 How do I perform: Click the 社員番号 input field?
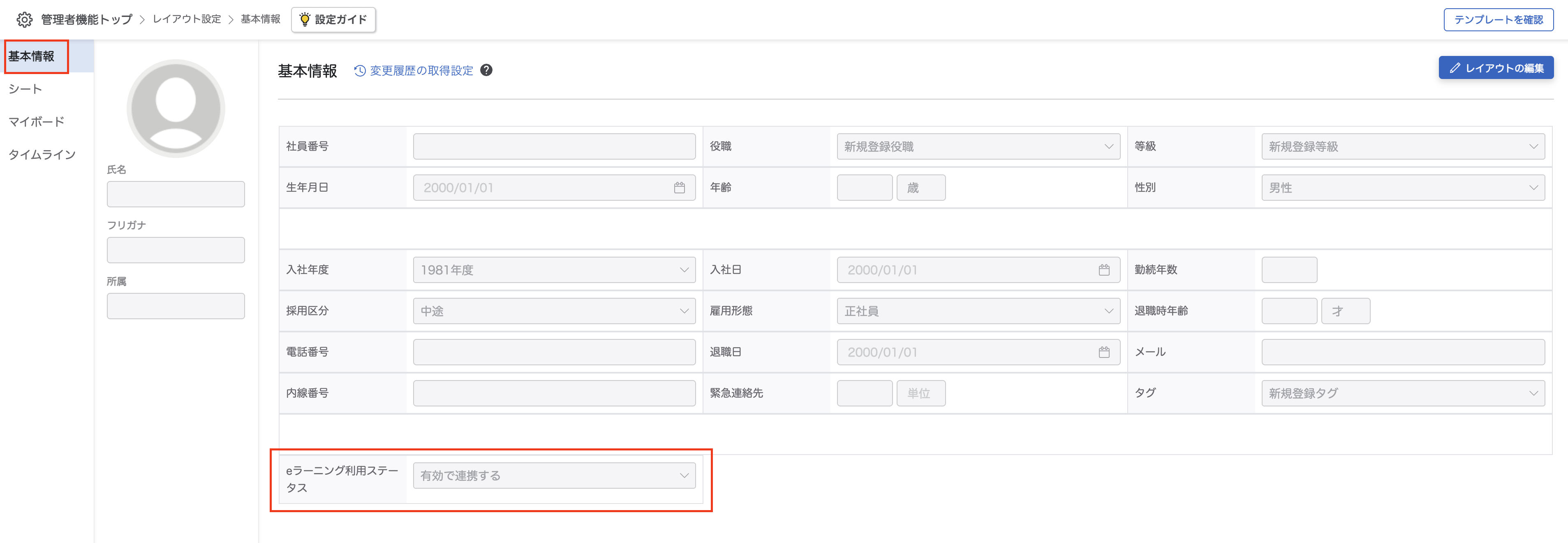554,147
